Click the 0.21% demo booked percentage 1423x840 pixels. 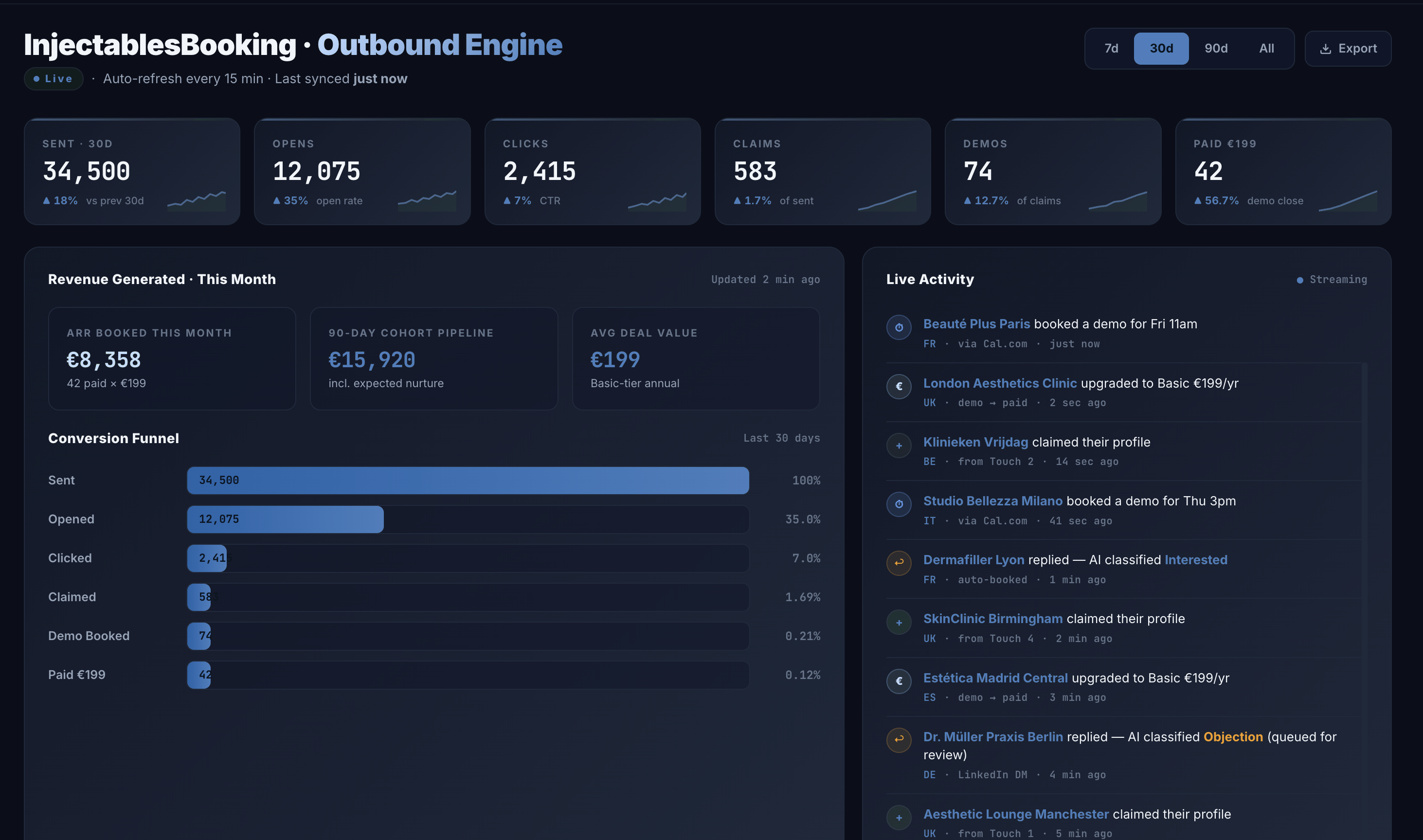803,636
